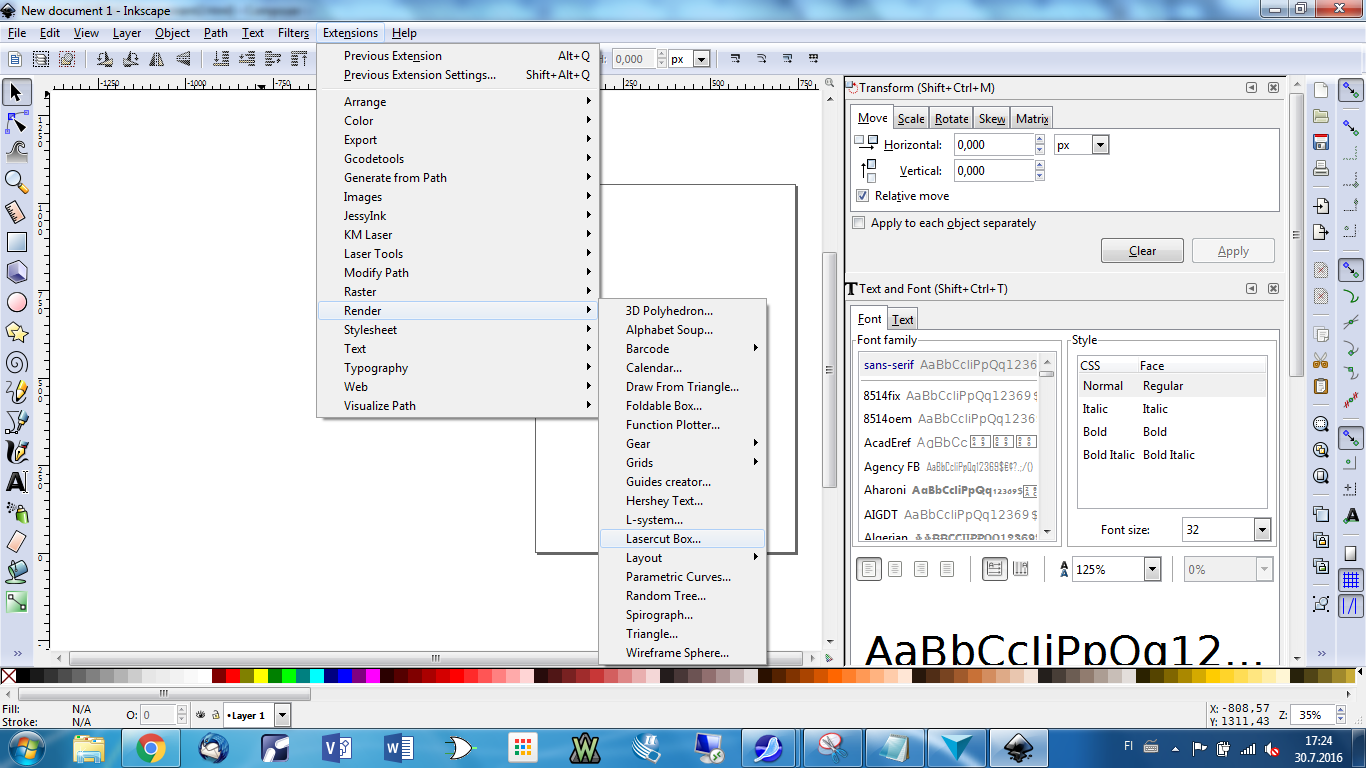Switch to the Rotate tab
Viewport: 1366px width, 768px height.
[951, 119]
